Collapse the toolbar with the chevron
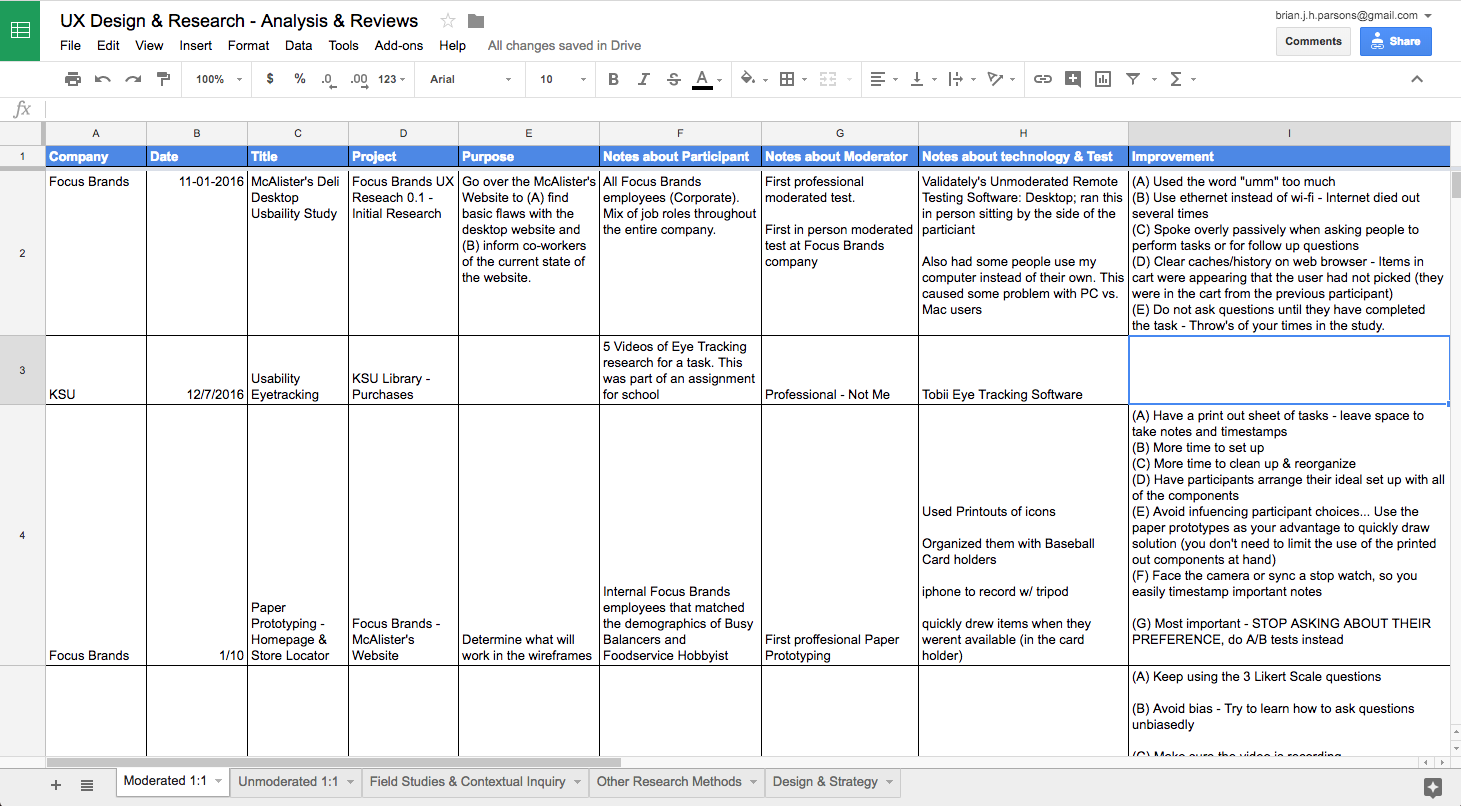The image size is (1461, 806). [x=1417, y=79]
